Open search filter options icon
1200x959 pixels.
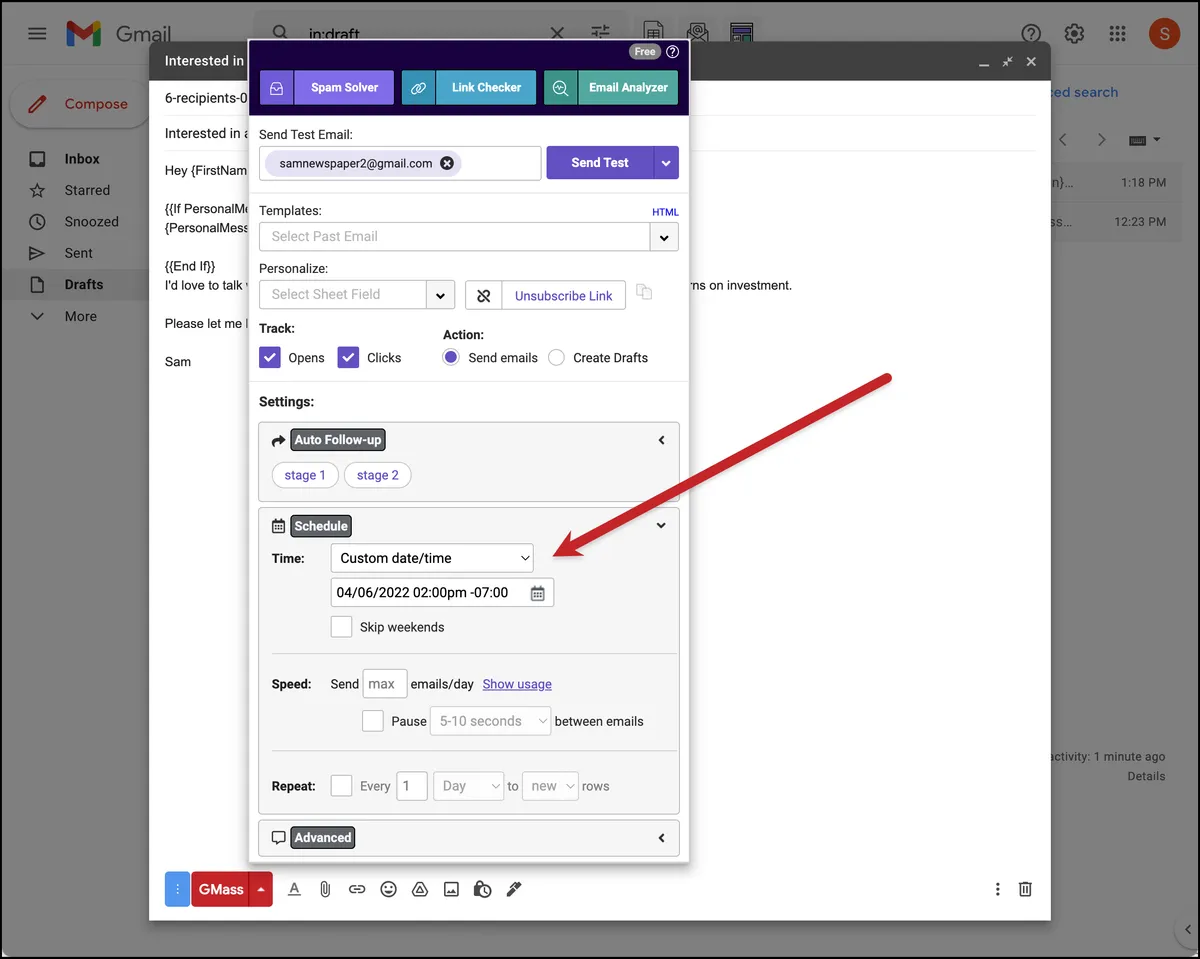(x=600, y=33)
